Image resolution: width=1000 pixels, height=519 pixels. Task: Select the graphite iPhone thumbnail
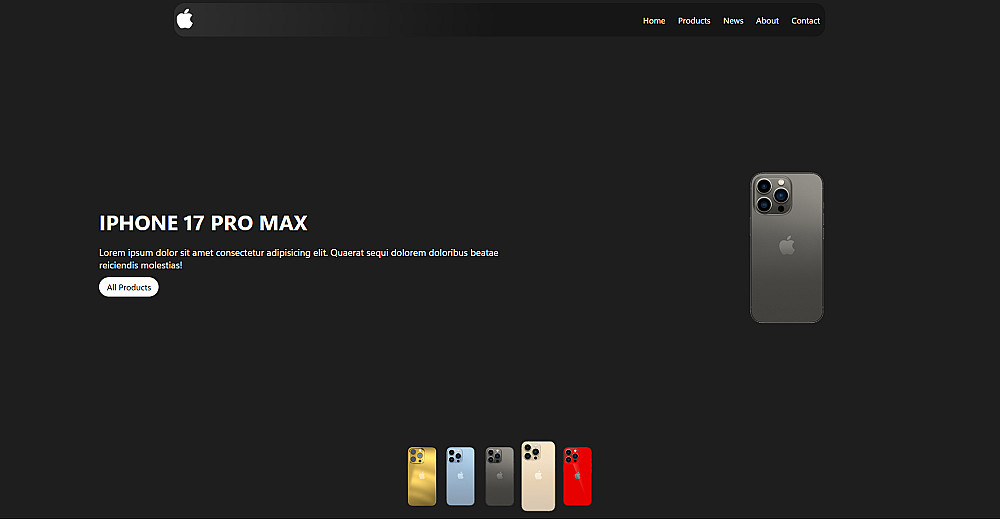click(x=499, y=476)
